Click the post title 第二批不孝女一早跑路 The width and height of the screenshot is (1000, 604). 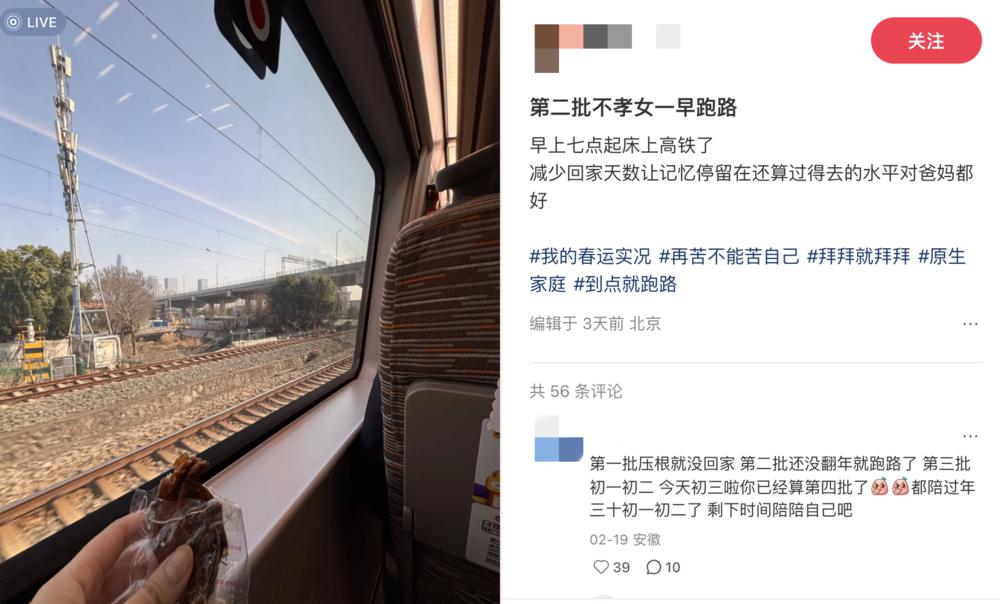coord(633,108)
